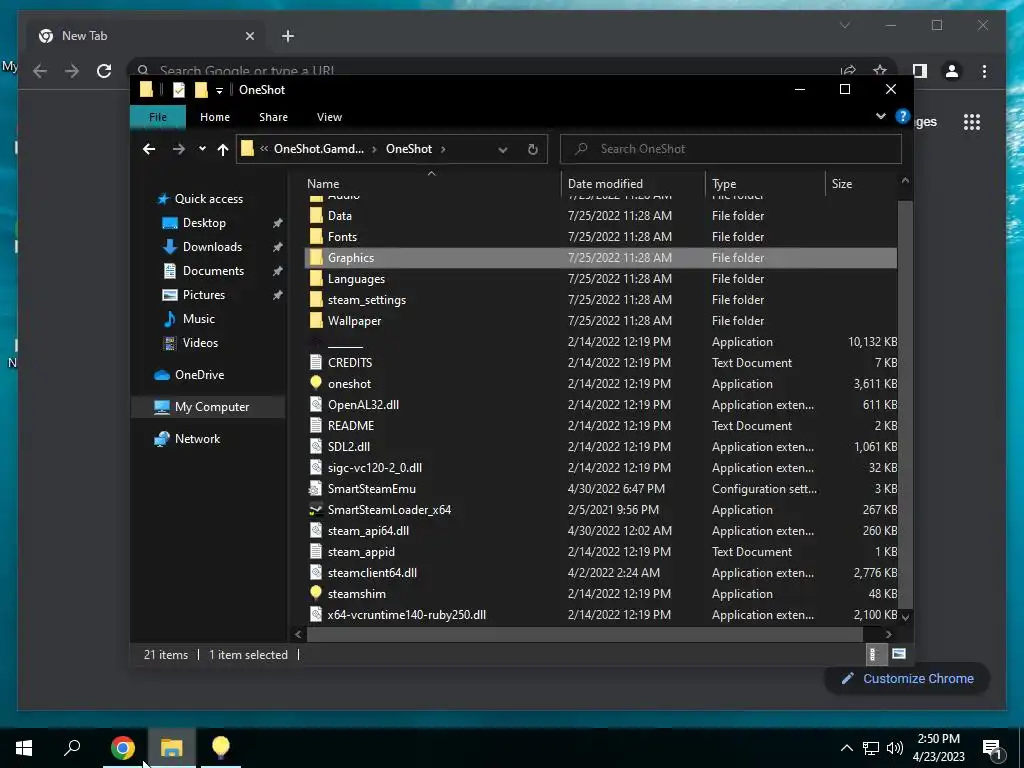Select the steamshim application file
Image resolution: width=1024 pixels, height=768 pixels.
(x=357, y=594)
